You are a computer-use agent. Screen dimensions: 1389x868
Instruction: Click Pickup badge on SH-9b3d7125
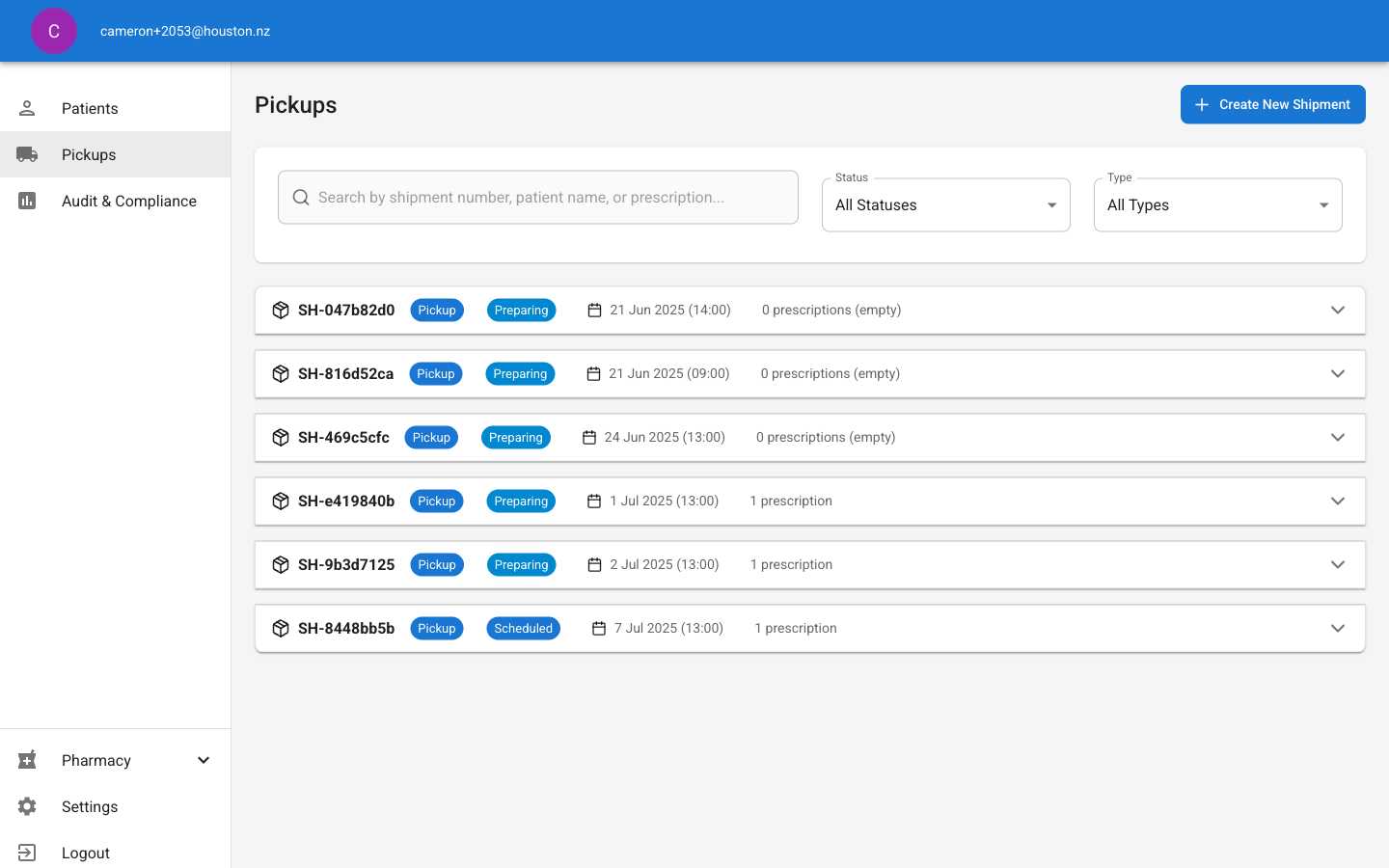437,564
